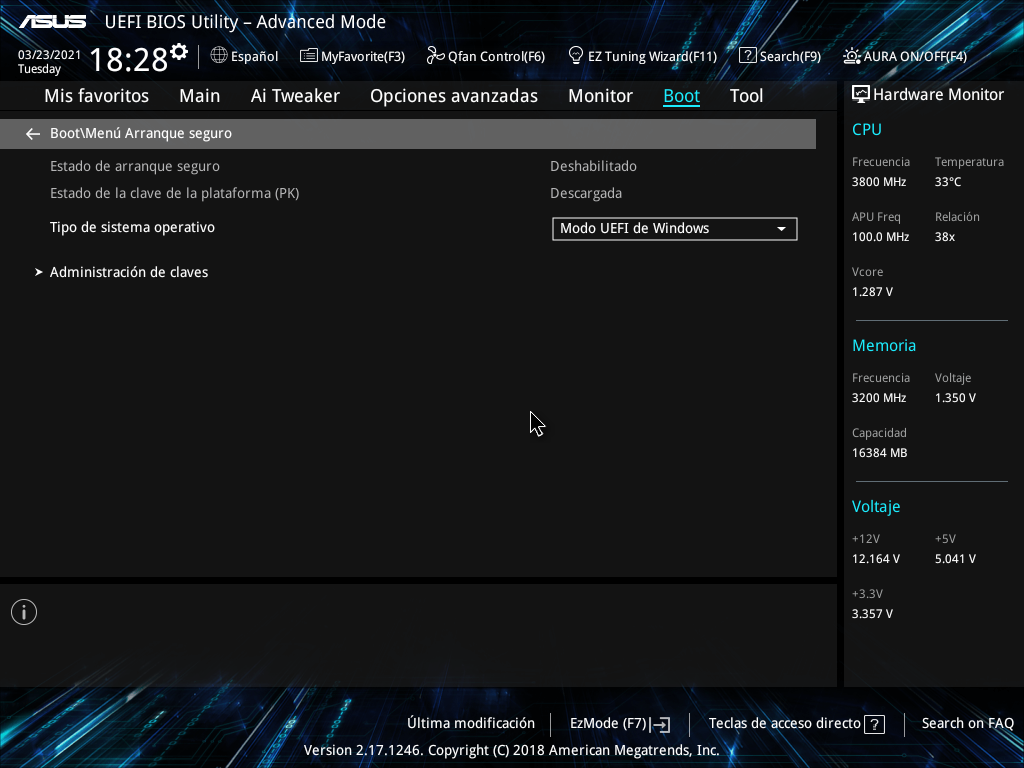The image size is (1024, 768).
Task: Click Estado de la clave de la plataforma (PK)
Action: pos(174,193)
